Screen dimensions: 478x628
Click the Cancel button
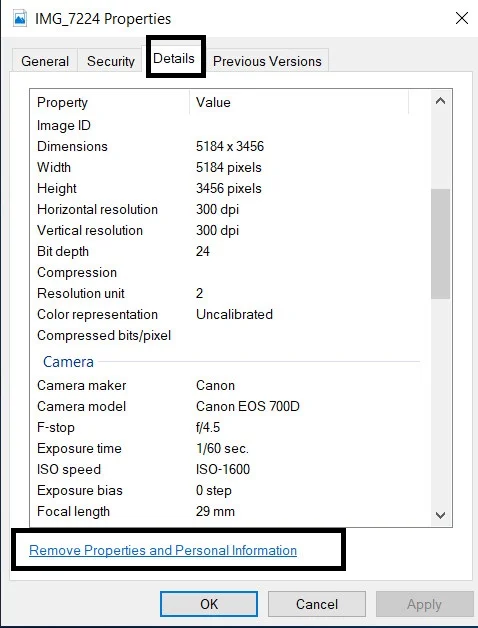317,604
